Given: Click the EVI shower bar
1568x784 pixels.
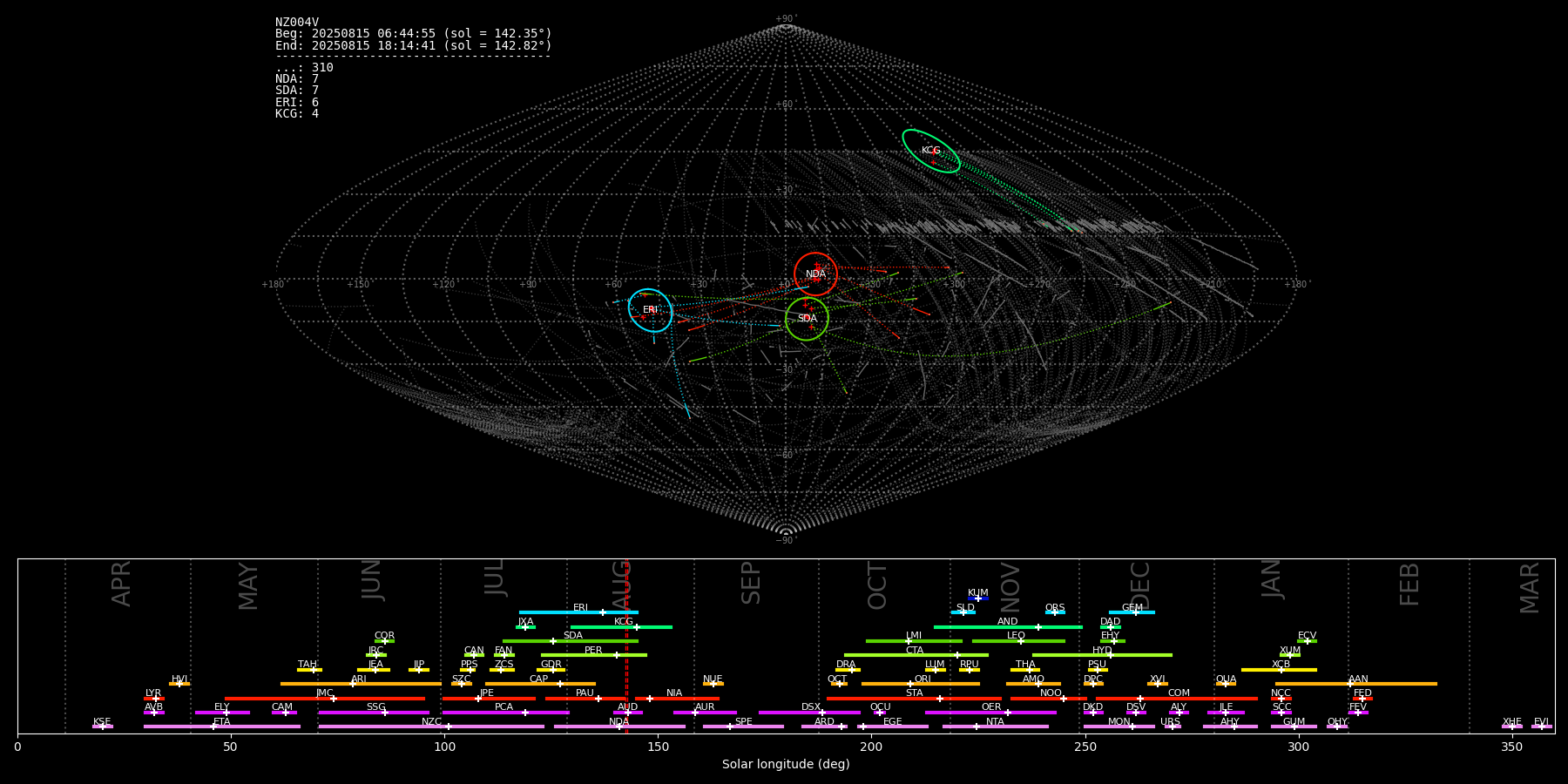Looking at the screenshot, I should click(1541, 727).
